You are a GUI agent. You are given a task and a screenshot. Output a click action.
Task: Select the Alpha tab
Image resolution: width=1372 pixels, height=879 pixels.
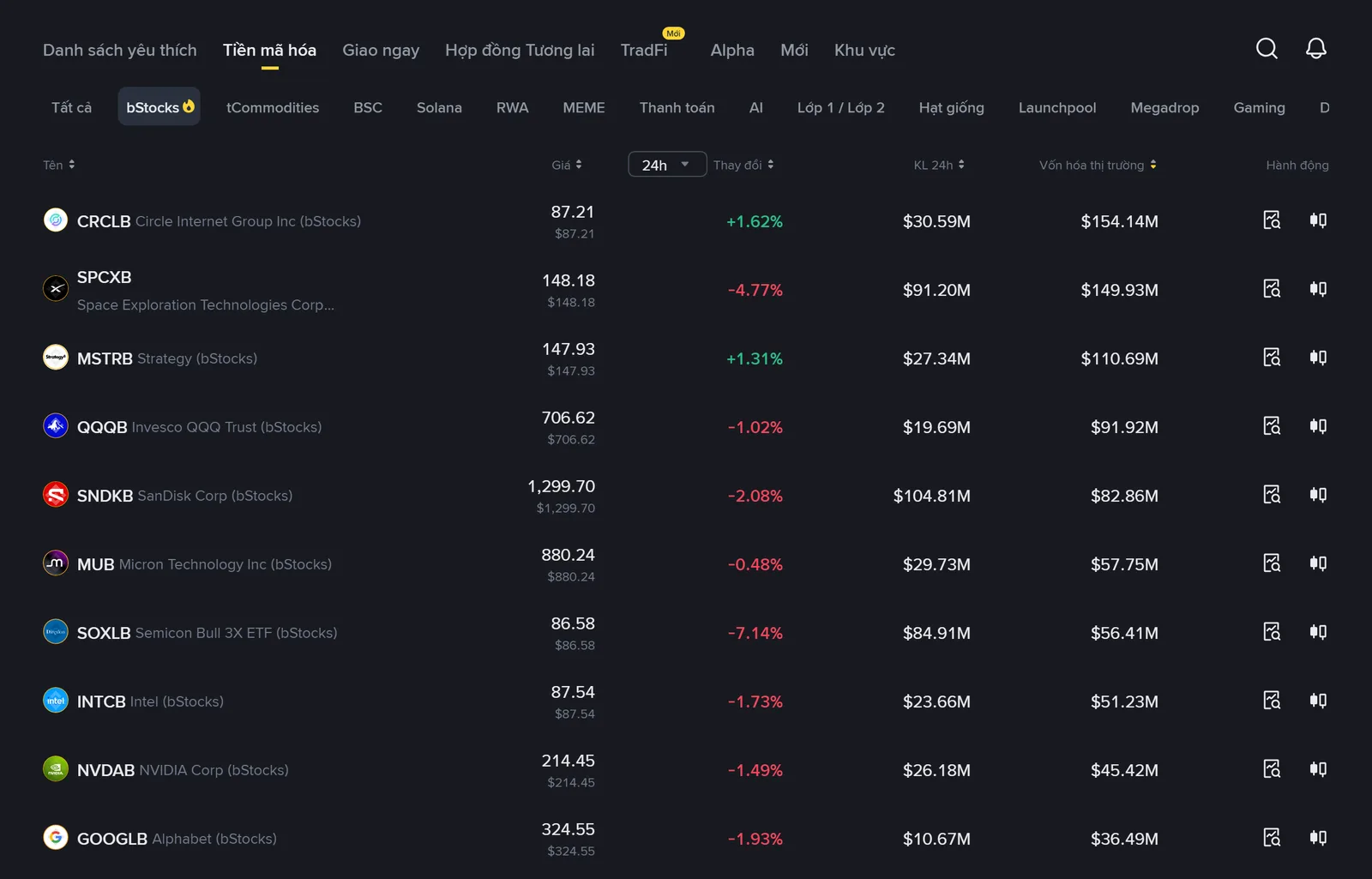click(x=732, y=50)
